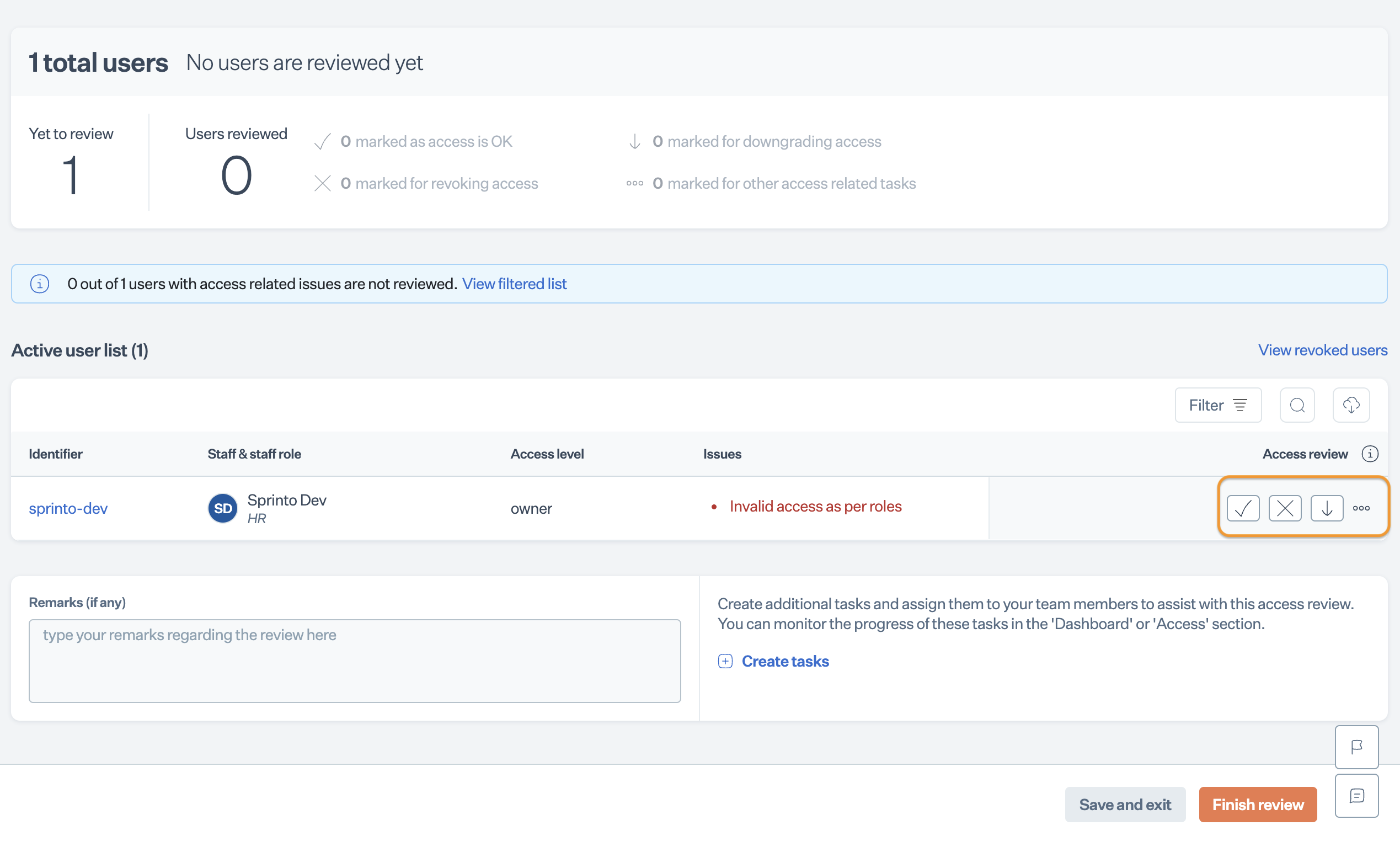Image resolution: width=1400 pixels, height=841 pixels.
Task: Open View revoked users link
Action: coord(1322,350)
